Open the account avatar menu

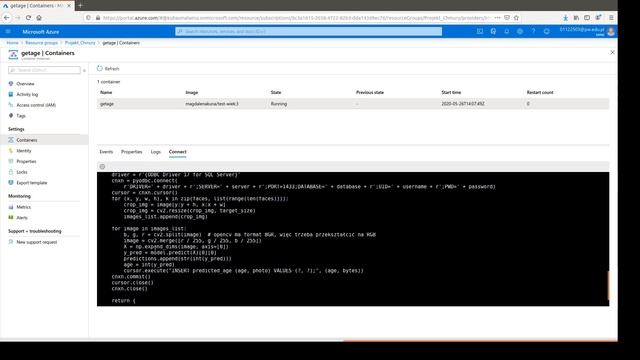[x=611, y=31]
